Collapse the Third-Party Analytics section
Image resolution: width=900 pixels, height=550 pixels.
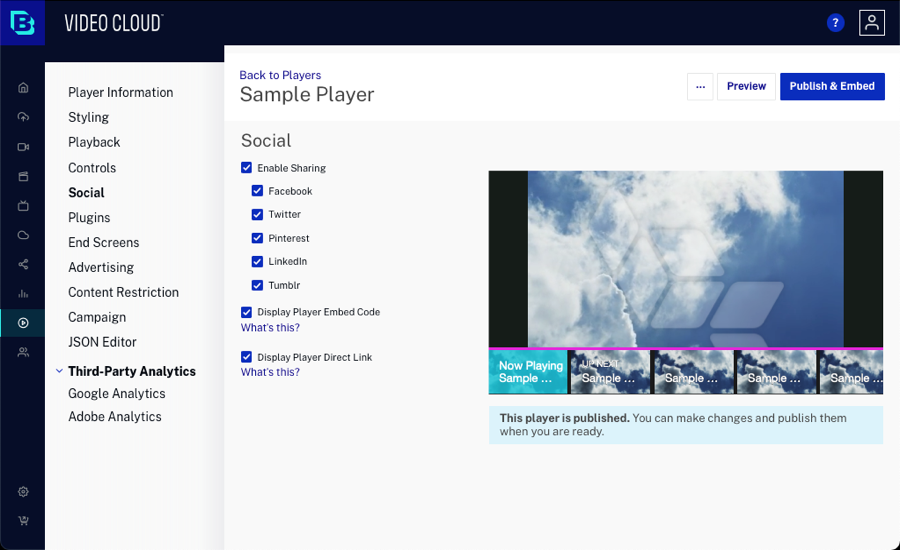(x=59, y=371)
